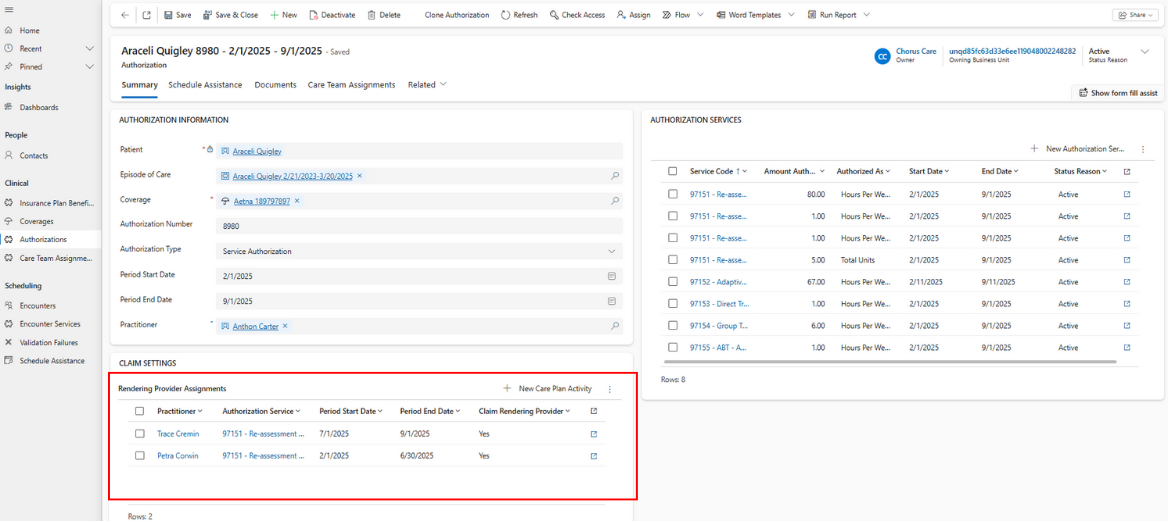Click Check Access
Image resolution: width=1168 pixels, height=522 pixels.
coord(577,15)
